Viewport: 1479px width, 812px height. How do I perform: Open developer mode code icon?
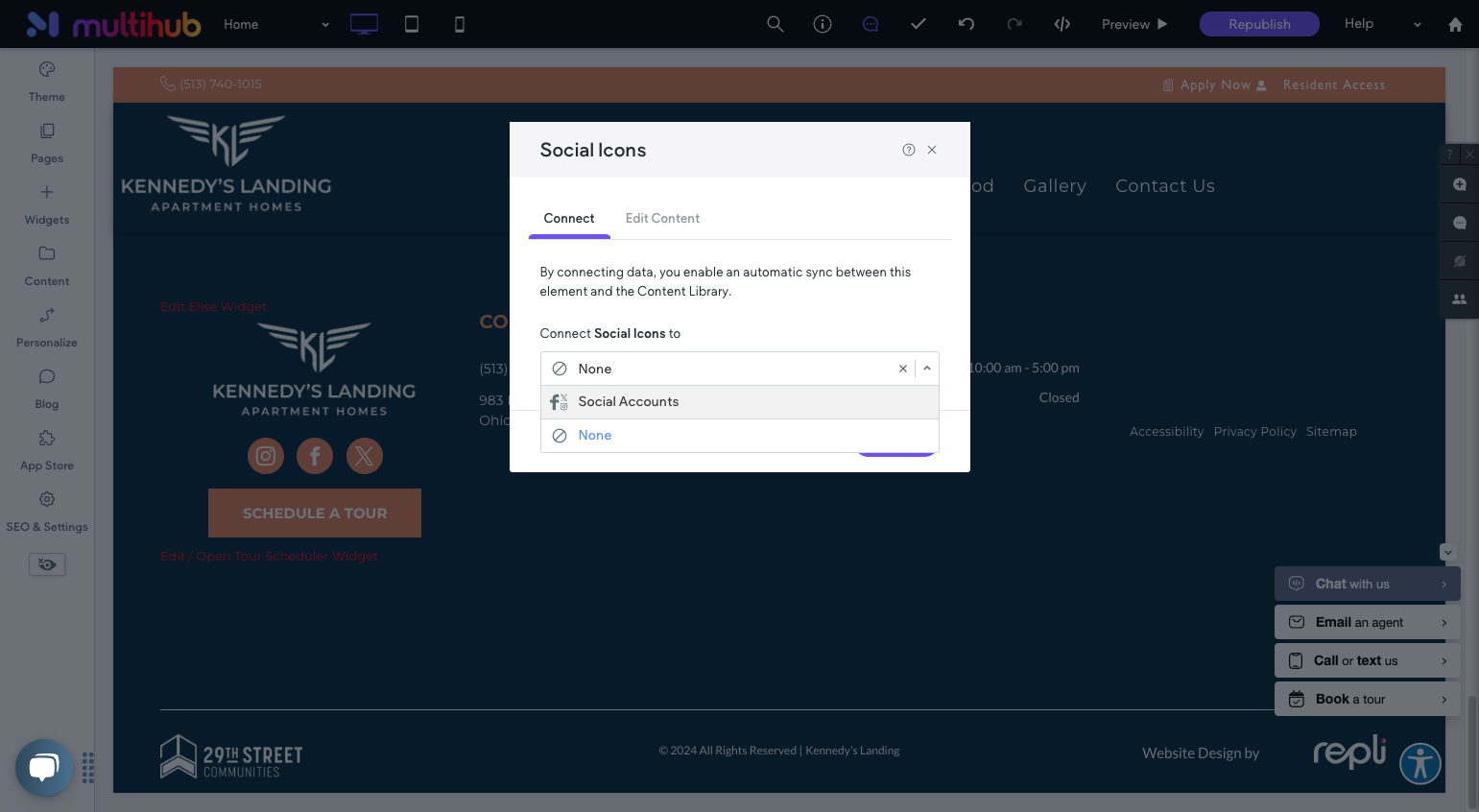click(x=1062, y=24)
